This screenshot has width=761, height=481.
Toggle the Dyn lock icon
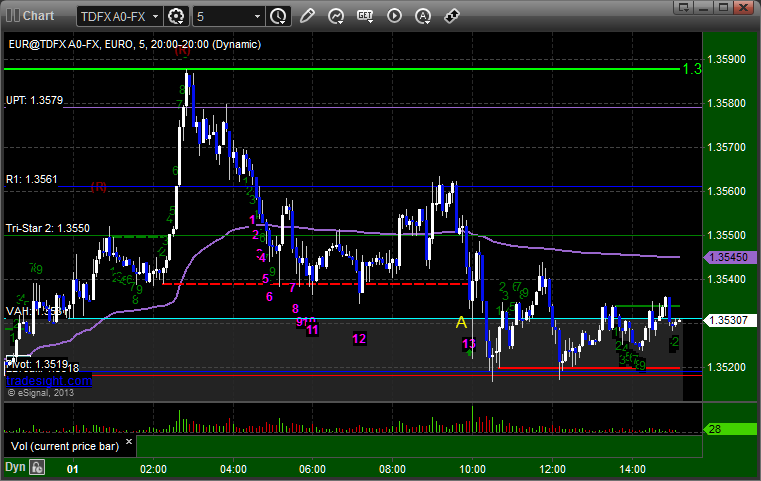coord(37,468)
